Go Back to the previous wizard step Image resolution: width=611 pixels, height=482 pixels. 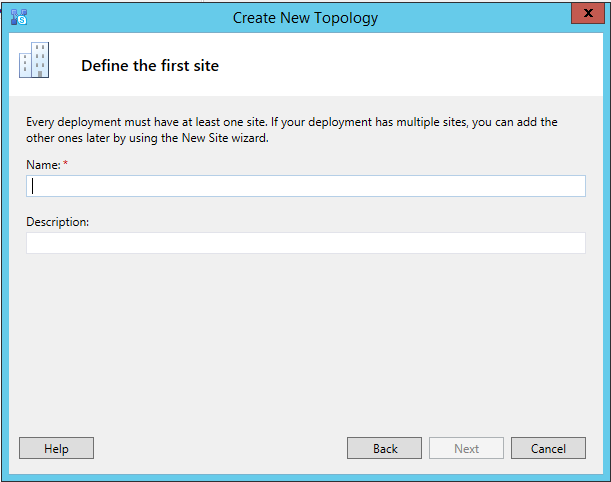click(385, 449)
